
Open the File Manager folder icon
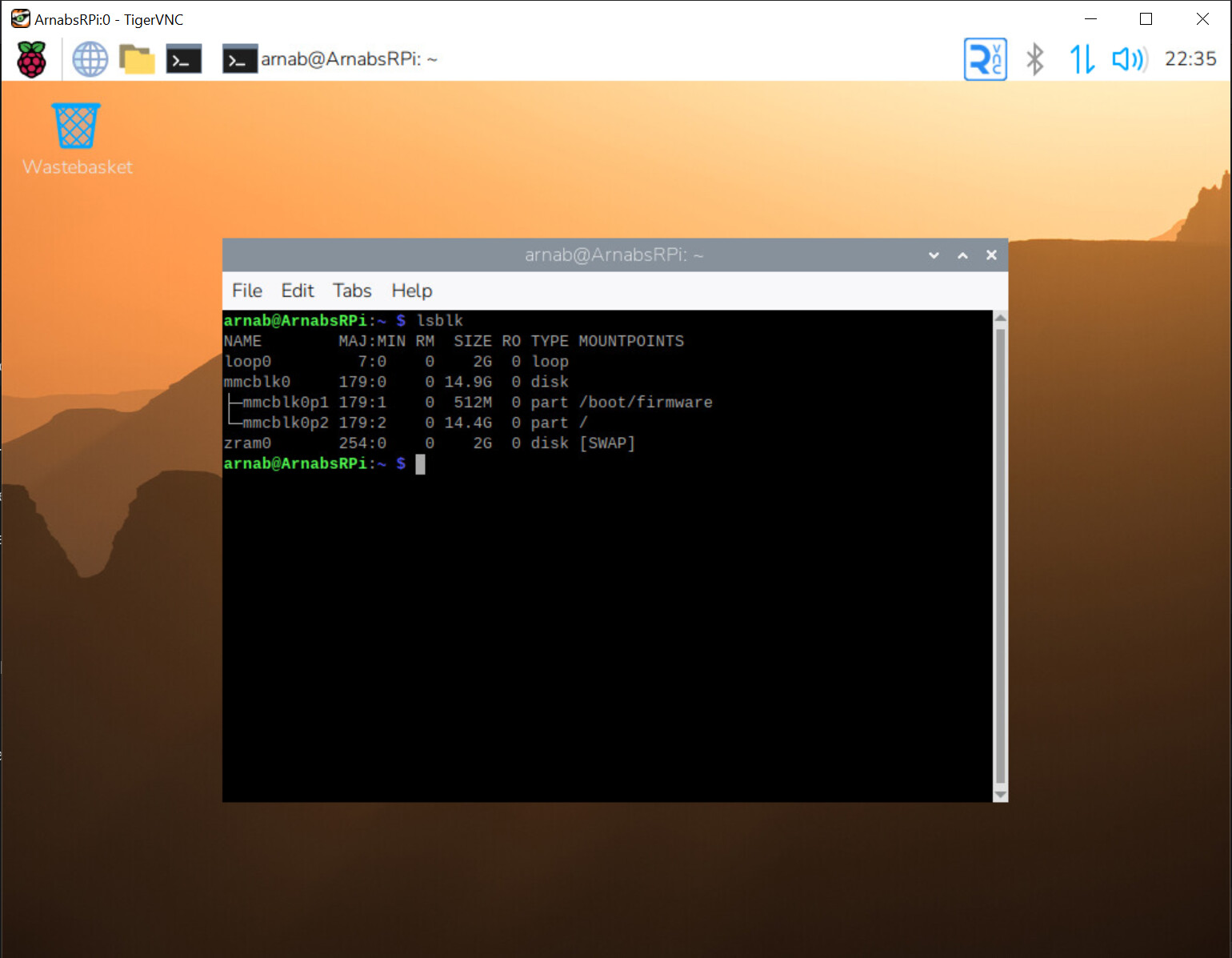tap(137, 59)
